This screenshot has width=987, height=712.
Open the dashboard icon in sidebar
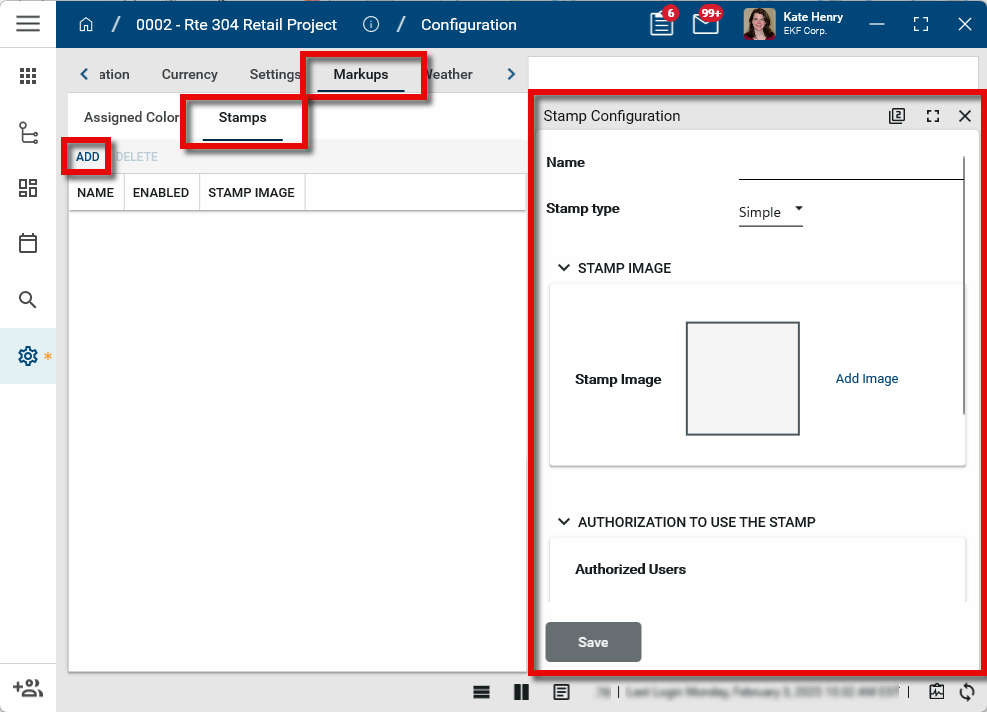[x=28, y=188]
